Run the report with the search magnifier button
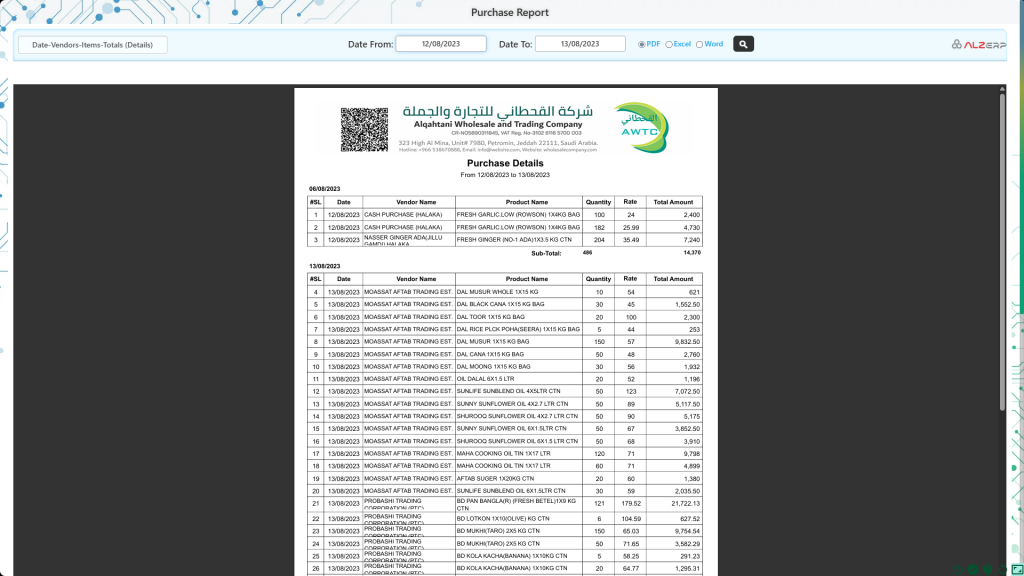Viewport: 1024px width, 576px height. 743,44
